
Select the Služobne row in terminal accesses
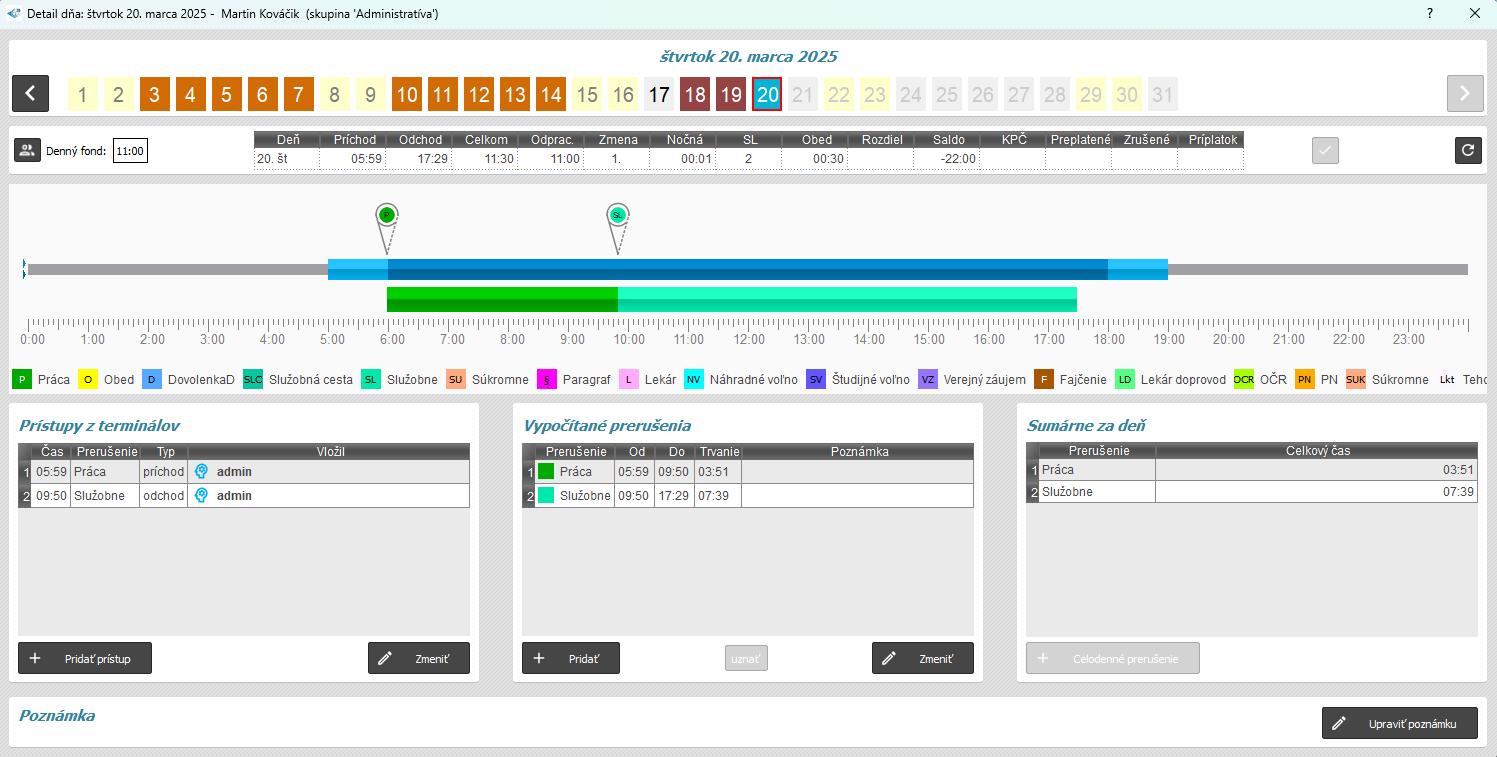pyautogui.click(x=104, y=496)
